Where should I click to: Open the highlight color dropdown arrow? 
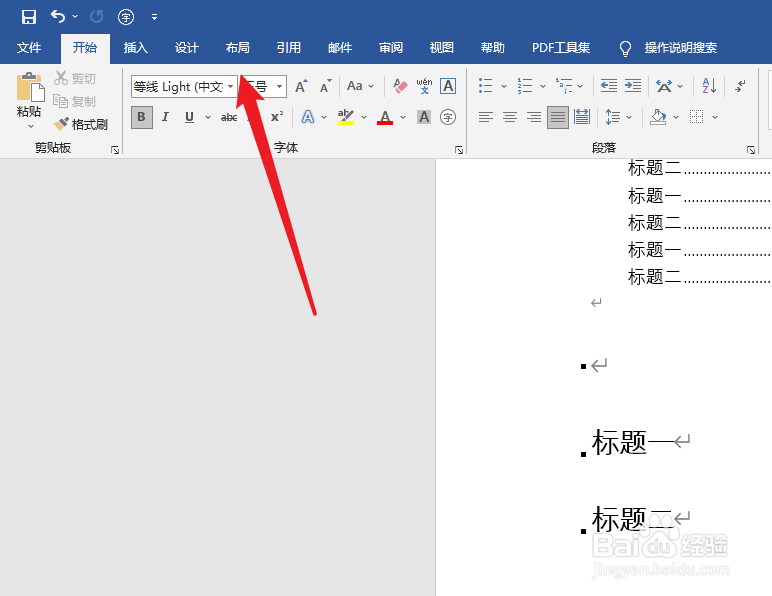(364, 117)
